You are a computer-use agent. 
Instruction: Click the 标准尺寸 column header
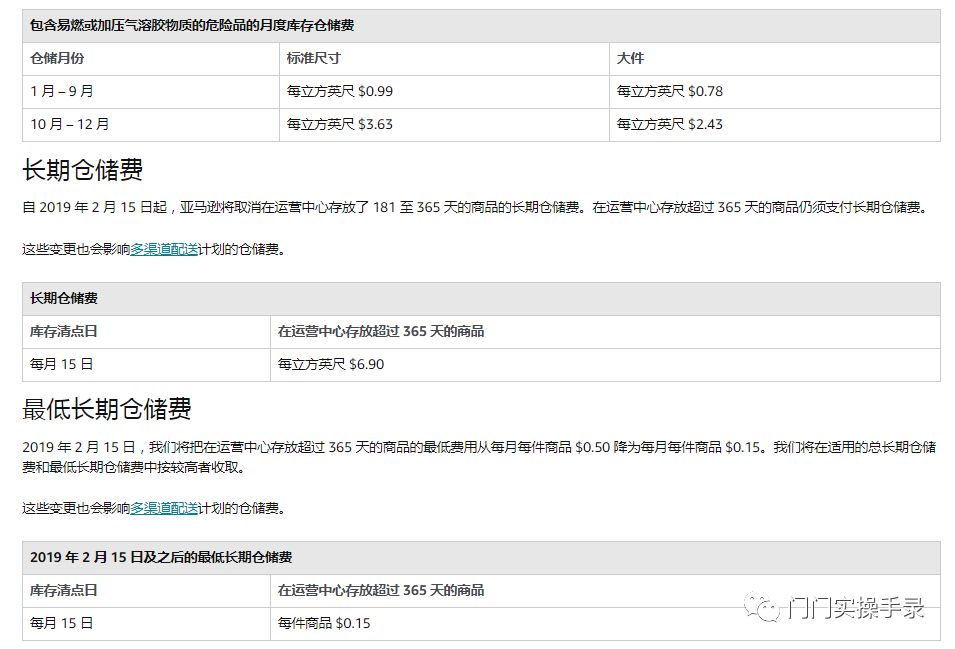coord(314,58)
